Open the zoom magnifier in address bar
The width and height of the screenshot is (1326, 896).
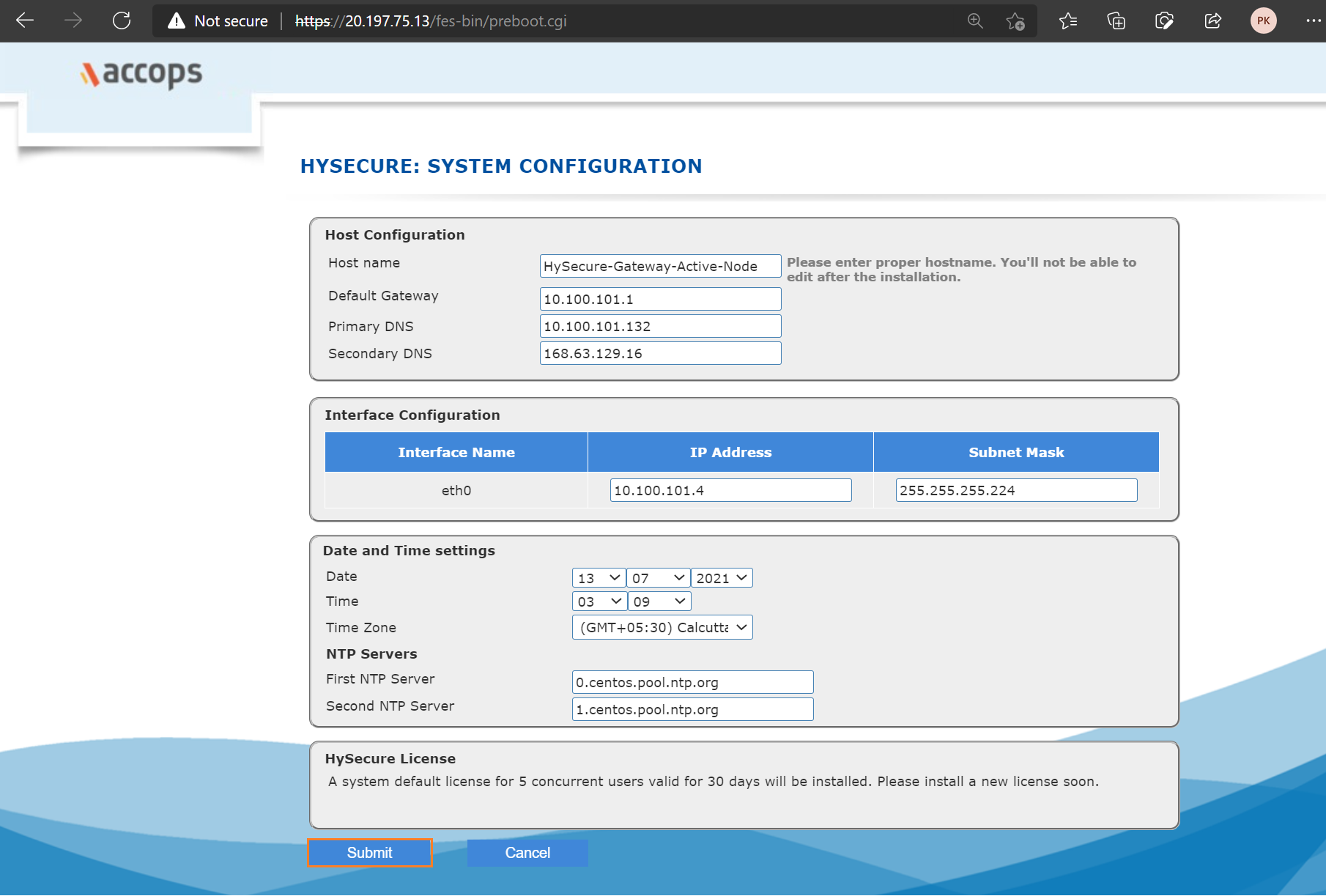tap(975, 21)
